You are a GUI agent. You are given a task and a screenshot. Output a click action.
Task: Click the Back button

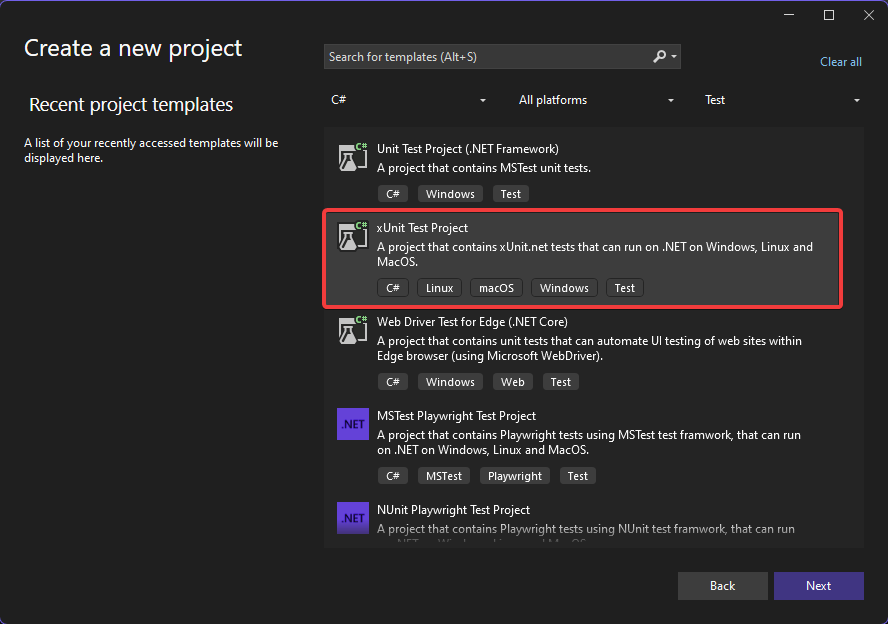pyautogui.click(x=722, y=586)
